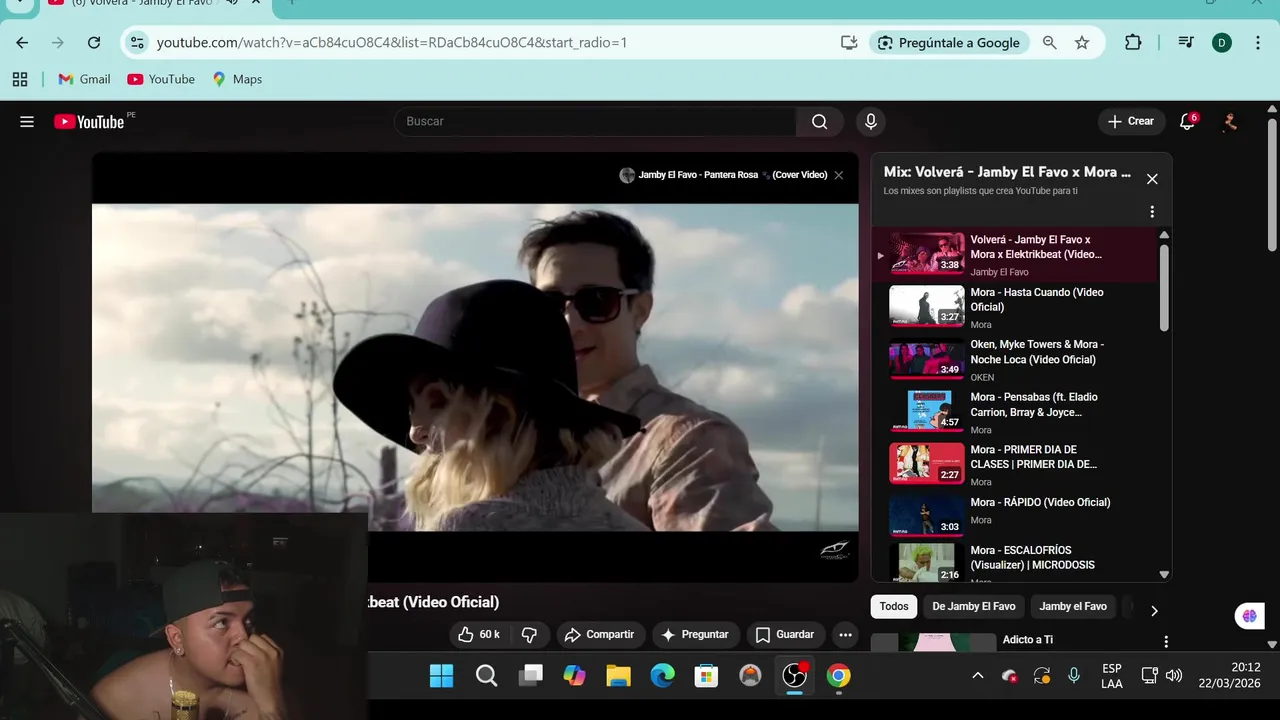Image resolution: width=1280 pixels, height=720 pixels.
Task: Play Mora - Pensabas ft. Eladio Carrion
Action: point(1014,412)
